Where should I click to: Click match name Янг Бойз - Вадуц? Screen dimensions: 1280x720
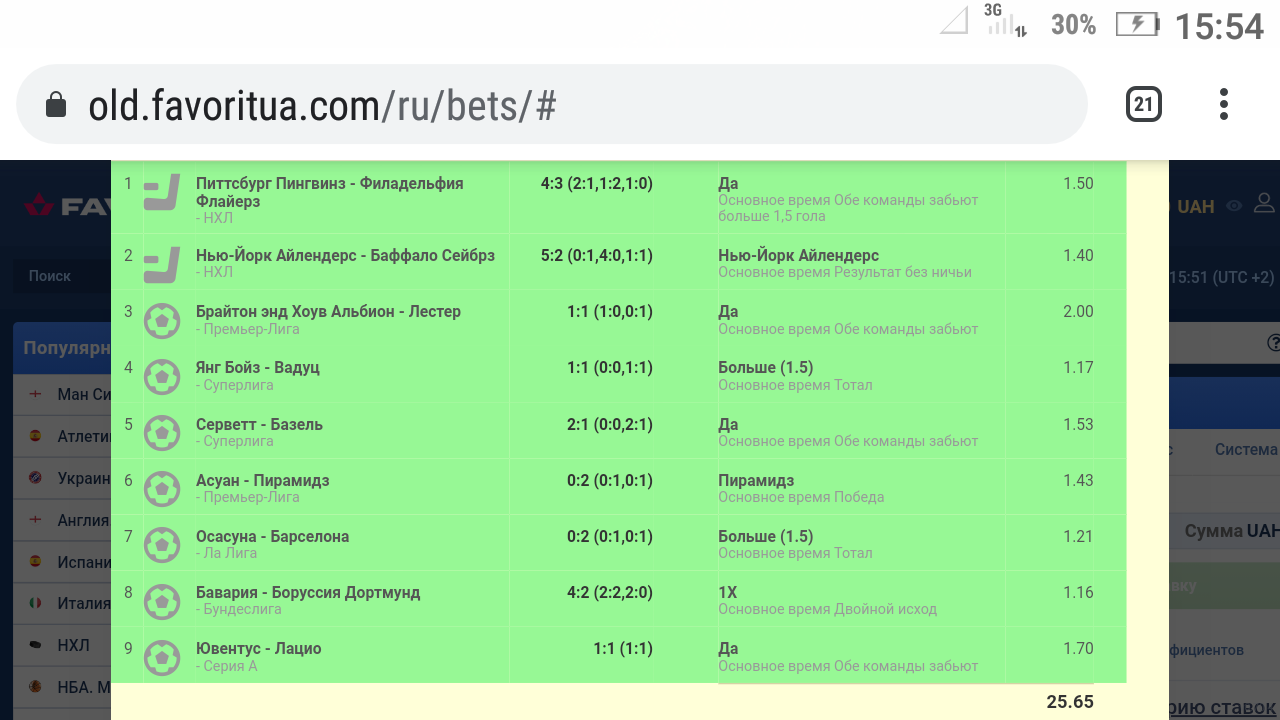pos(258,367)
